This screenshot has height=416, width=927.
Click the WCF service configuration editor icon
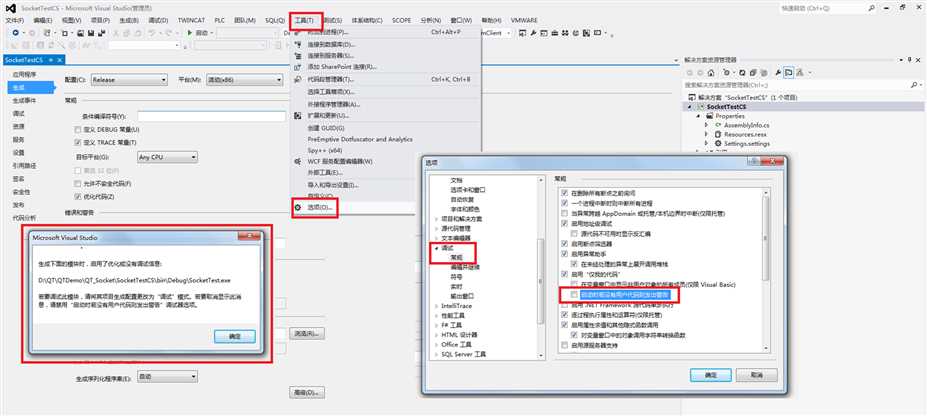[298, 161]
